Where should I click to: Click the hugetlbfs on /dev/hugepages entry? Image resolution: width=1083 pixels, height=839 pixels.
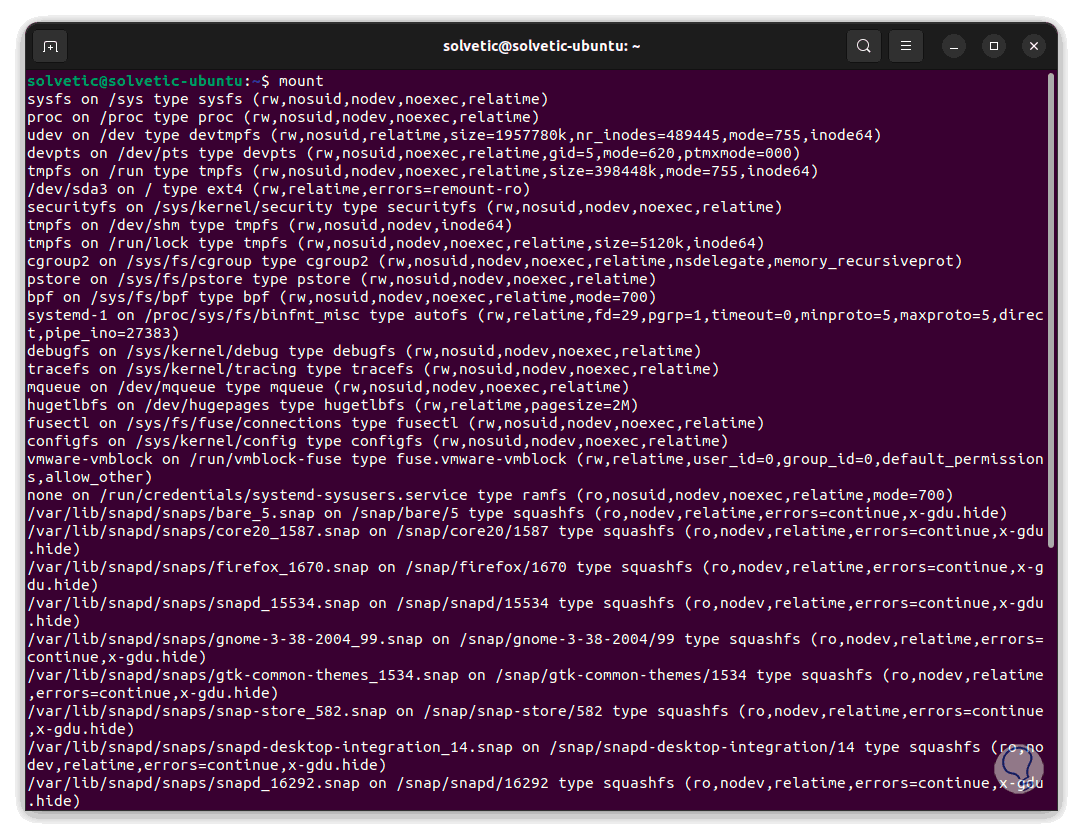pos(300,405)
